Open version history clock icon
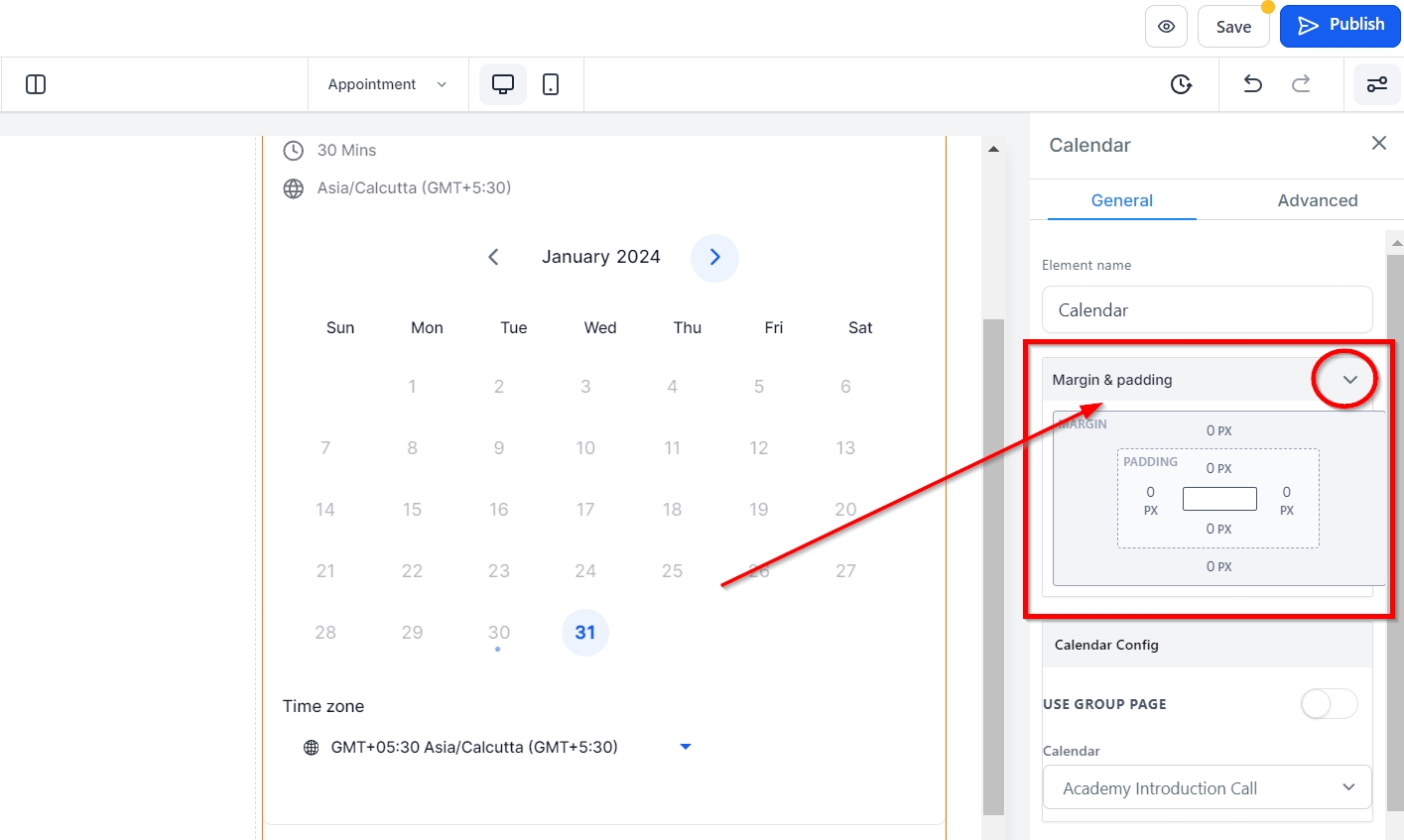Viewport: 1404px width, 840px height. (1181, 84)
